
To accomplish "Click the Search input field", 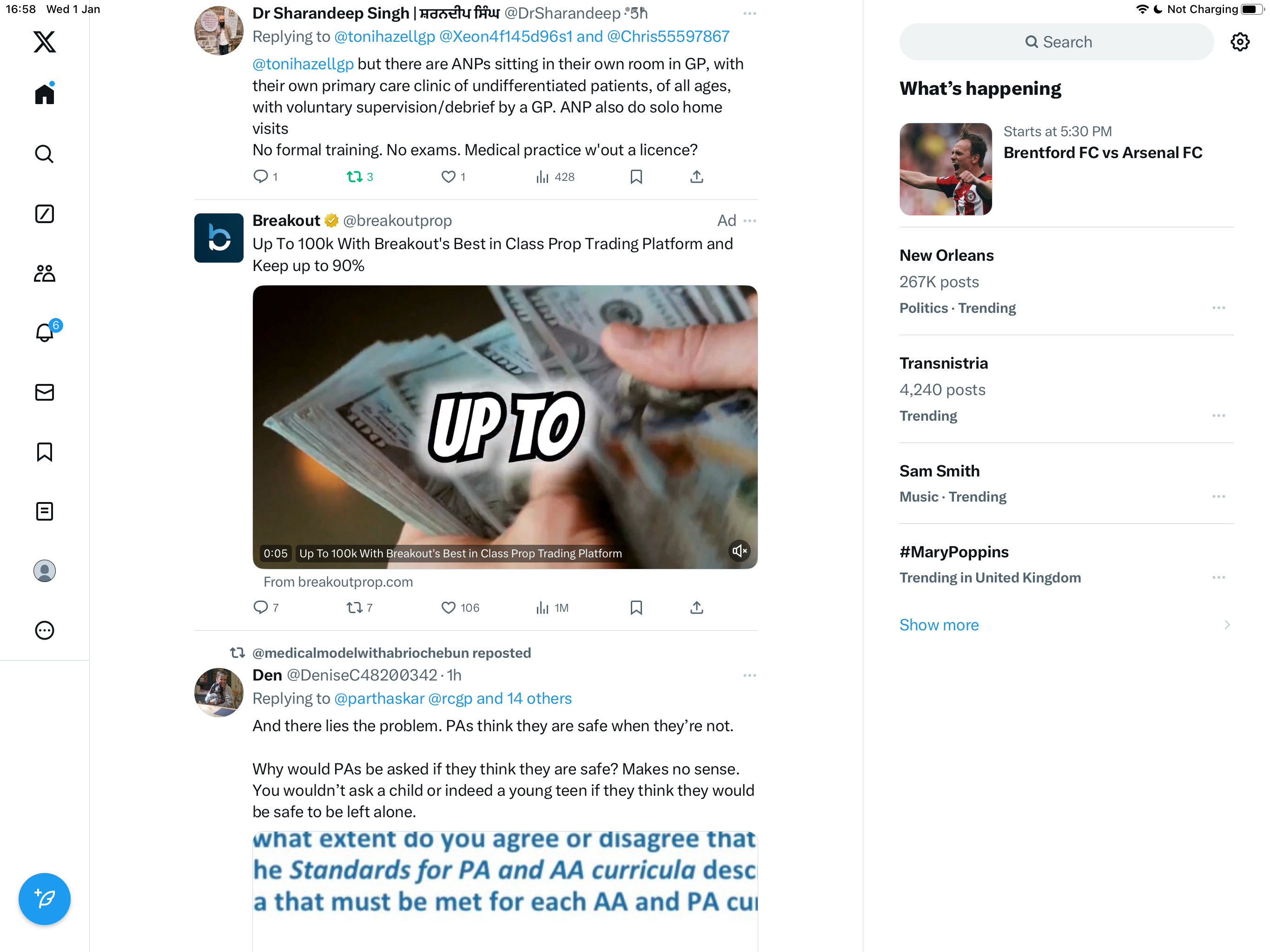I will click(1057, 42).
